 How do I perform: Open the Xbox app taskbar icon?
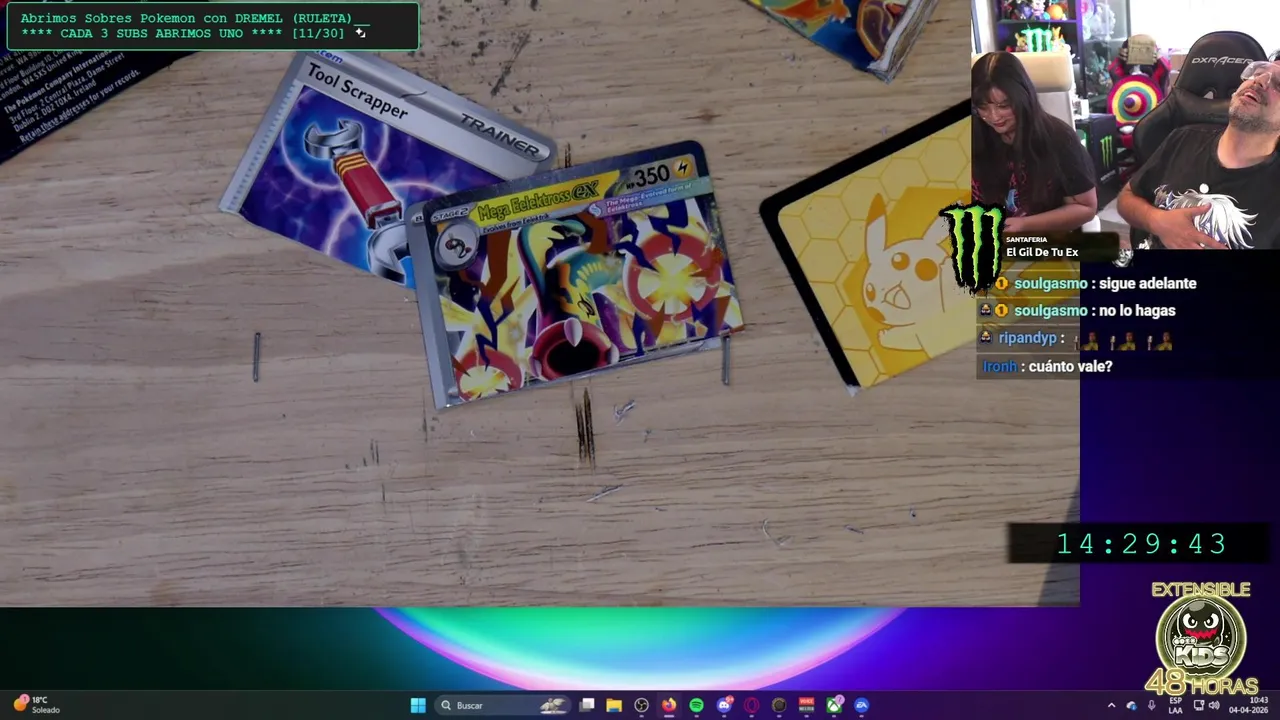834,705
